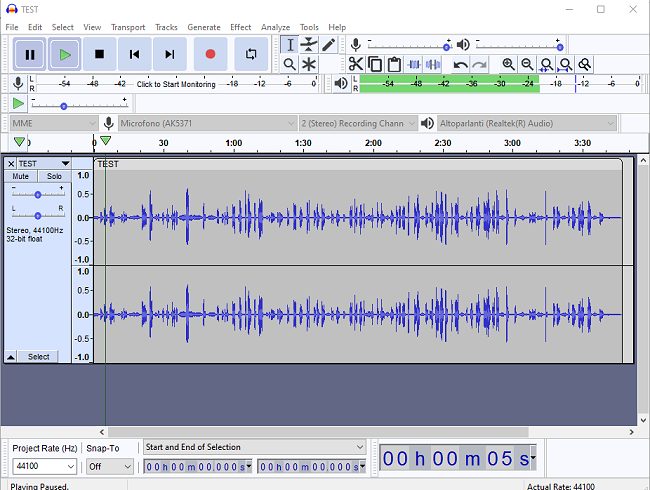Skip to end of project
650x490 pixels.
pyautogui.click(x=170, y=54)
